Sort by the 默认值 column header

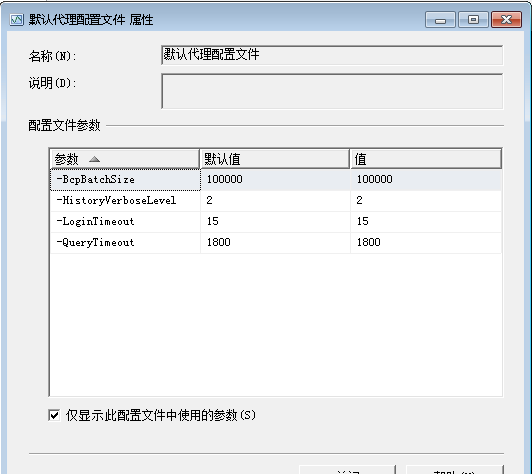tap(275, 159)
